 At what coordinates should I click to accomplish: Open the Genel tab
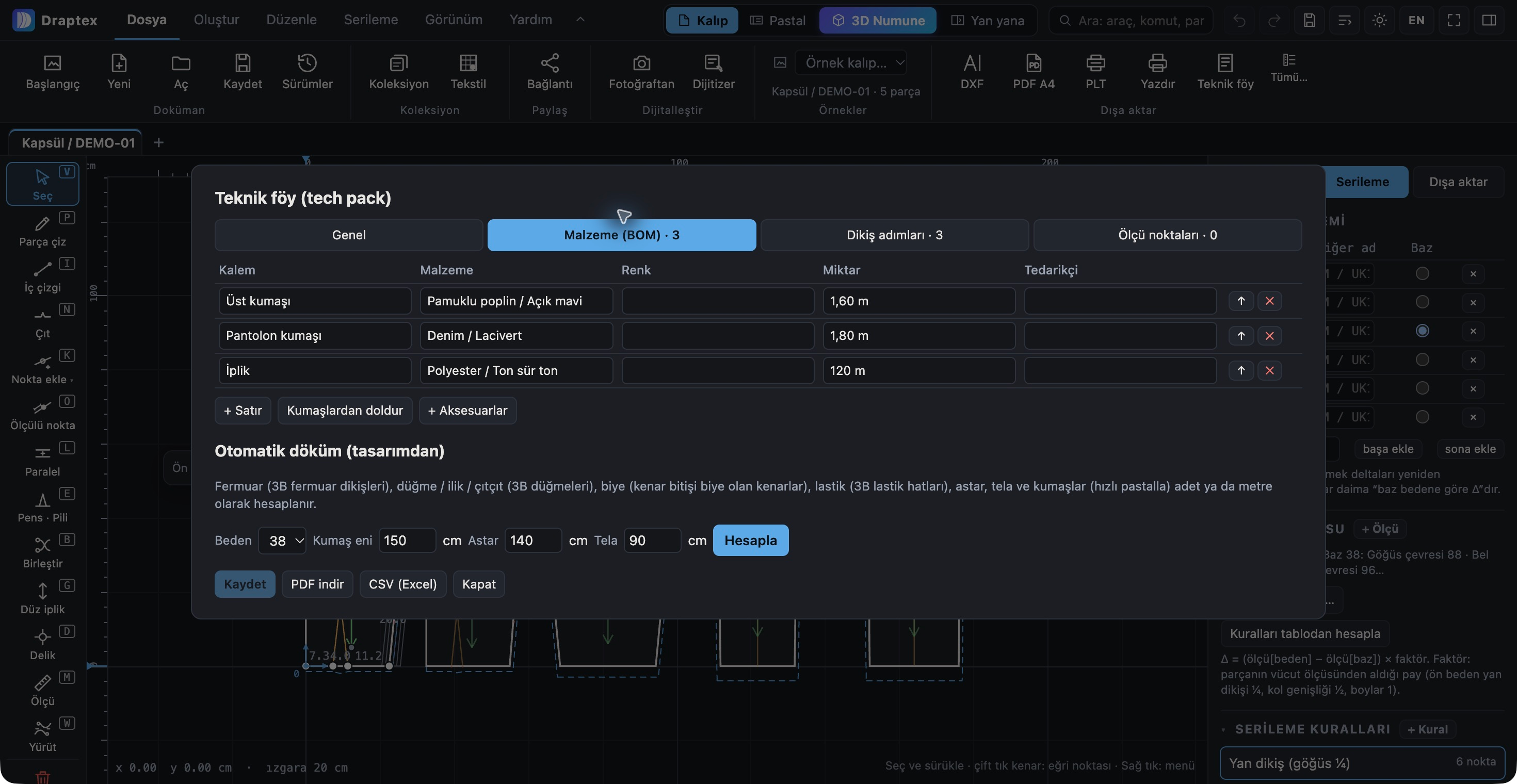pos(349,235)
